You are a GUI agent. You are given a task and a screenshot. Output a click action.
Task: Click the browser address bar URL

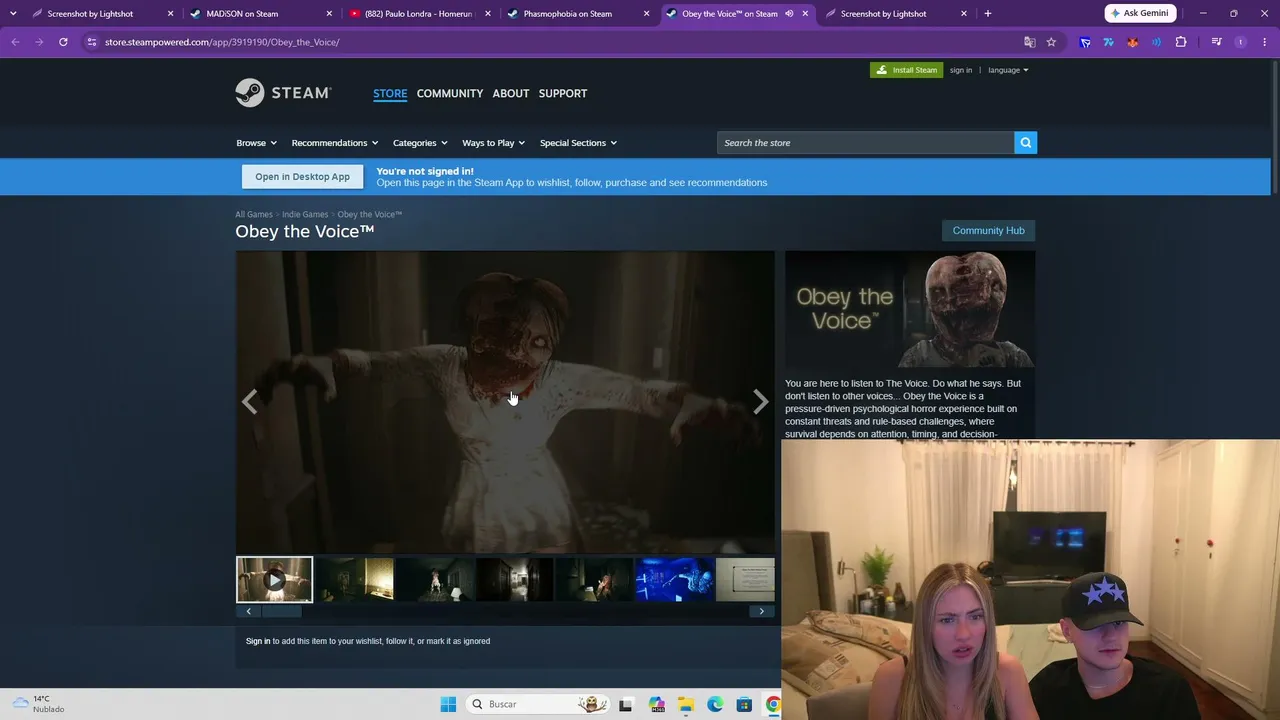click(x=222, y=42)
